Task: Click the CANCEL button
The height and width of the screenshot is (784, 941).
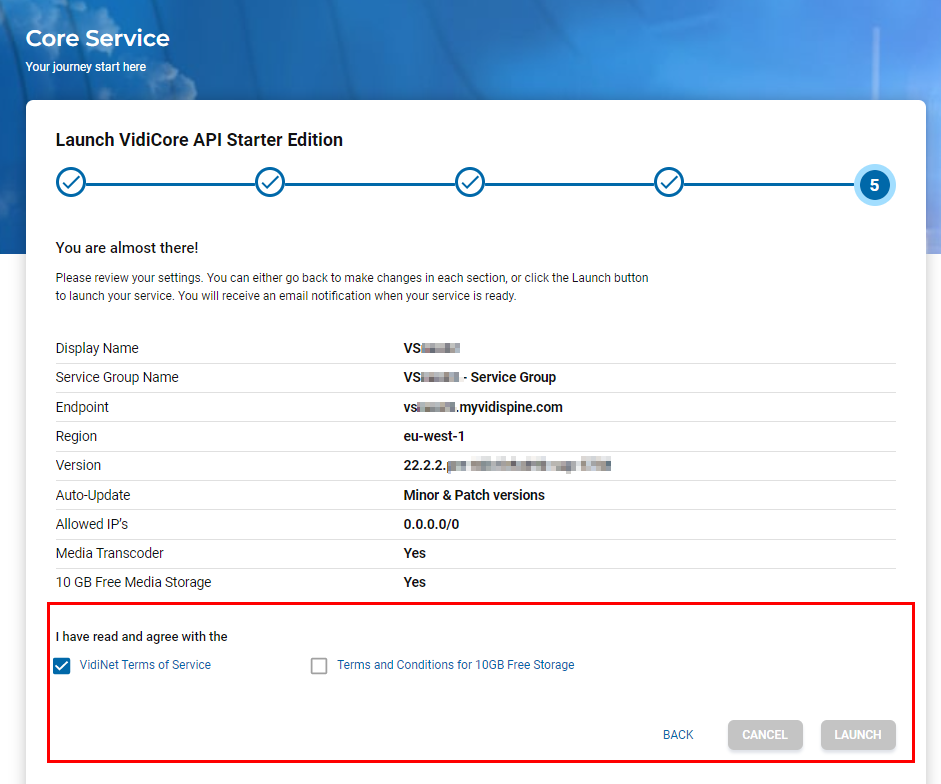Action: (x=765, y=735)
